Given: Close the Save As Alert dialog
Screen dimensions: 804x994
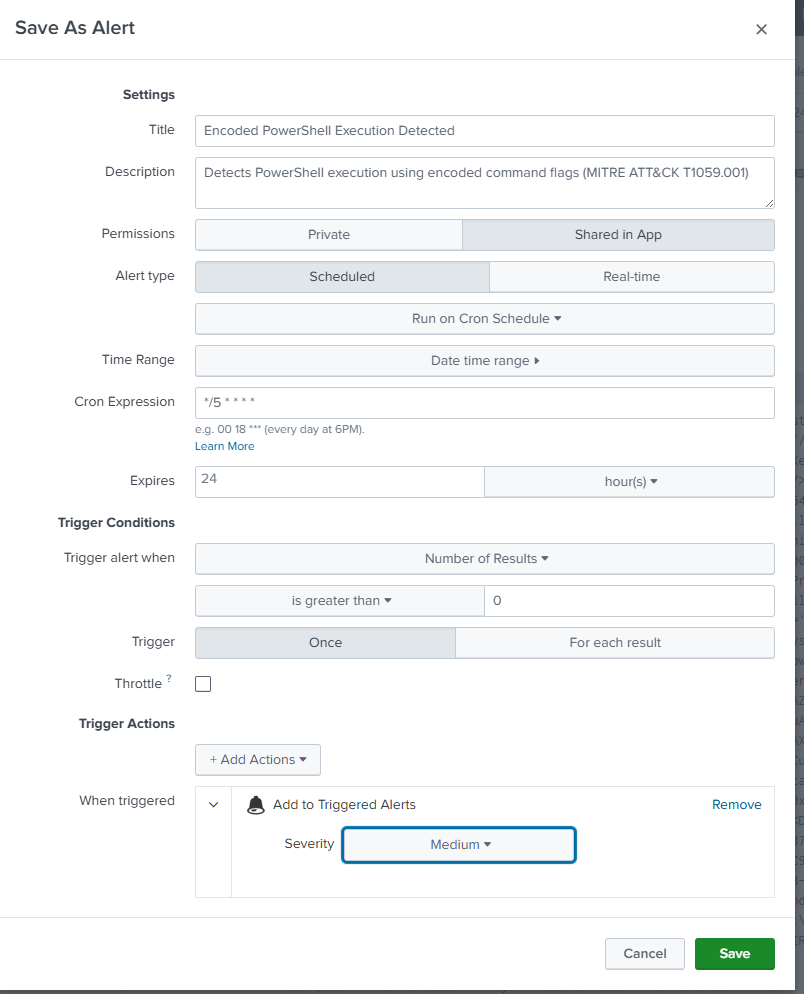Looking at the screenshot, I should [x=761, y=29].
